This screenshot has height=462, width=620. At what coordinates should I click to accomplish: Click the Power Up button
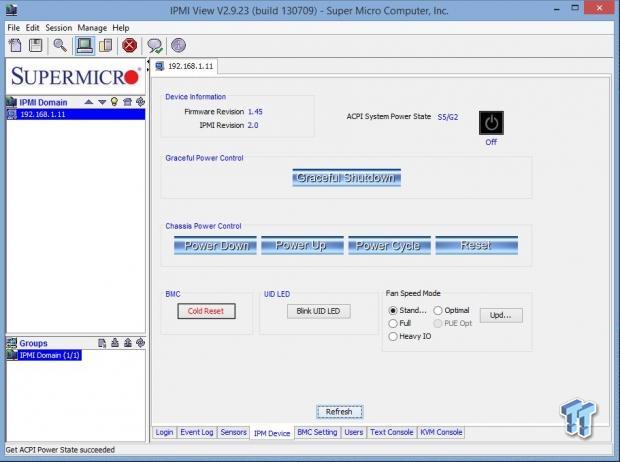[302, 245]
